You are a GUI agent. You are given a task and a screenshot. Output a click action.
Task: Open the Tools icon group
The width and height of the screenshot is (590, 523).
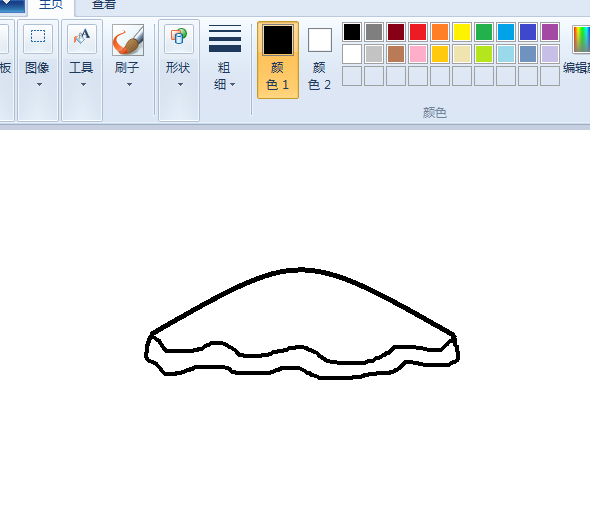(82, 39)
